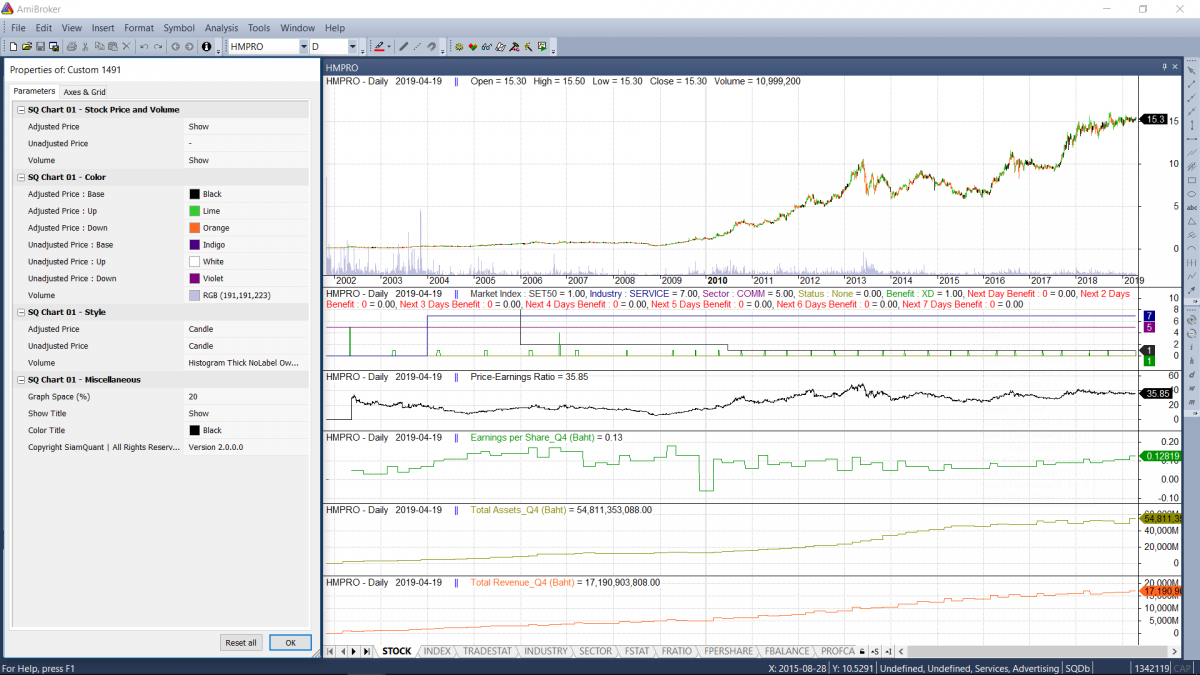Select the abc text drawing tool

pyautogui.click(x=1191, y=206)
